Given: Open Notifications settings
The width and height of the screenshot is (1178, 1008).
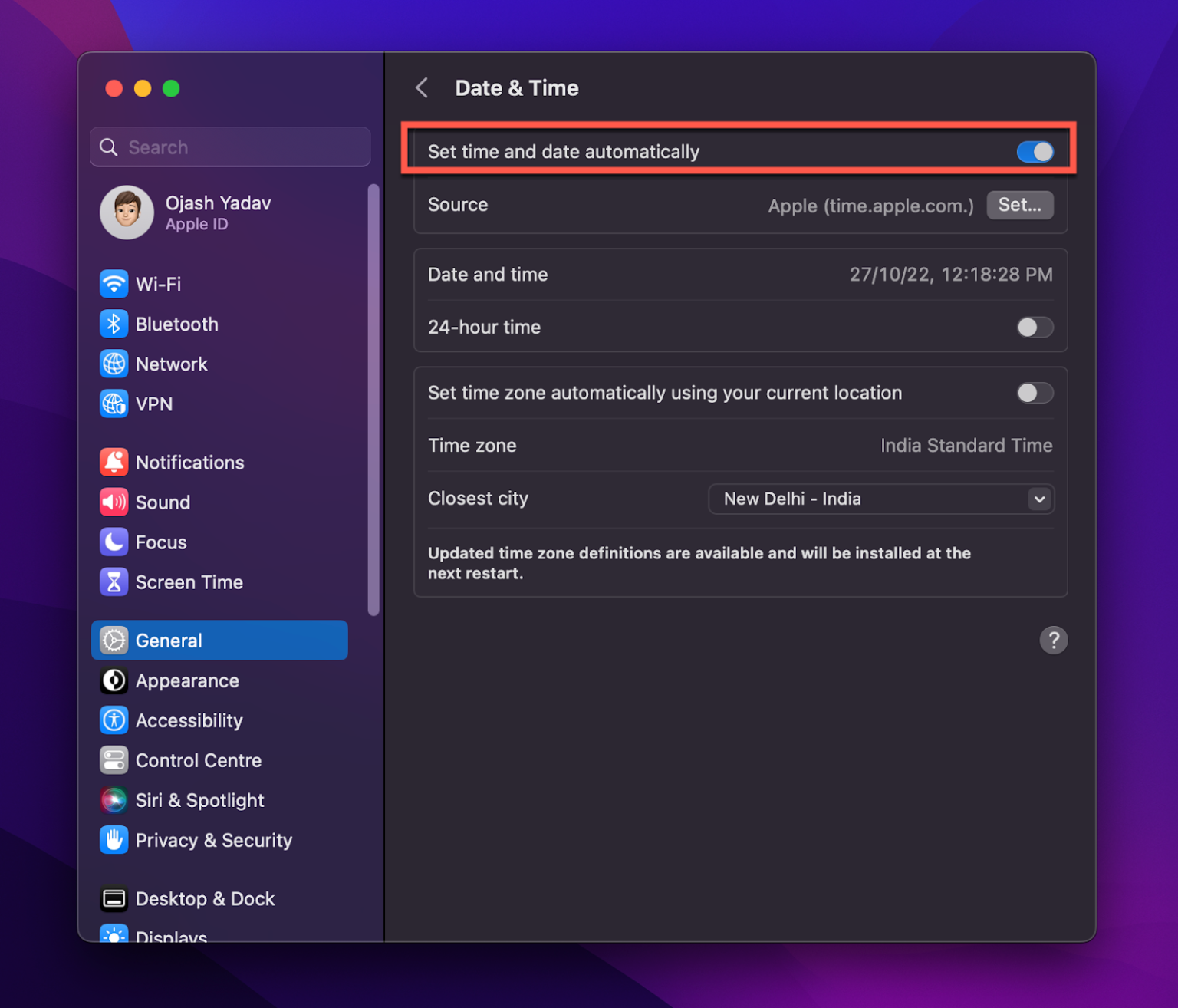Looking at the screenshot, I should [x=189, y=462].
